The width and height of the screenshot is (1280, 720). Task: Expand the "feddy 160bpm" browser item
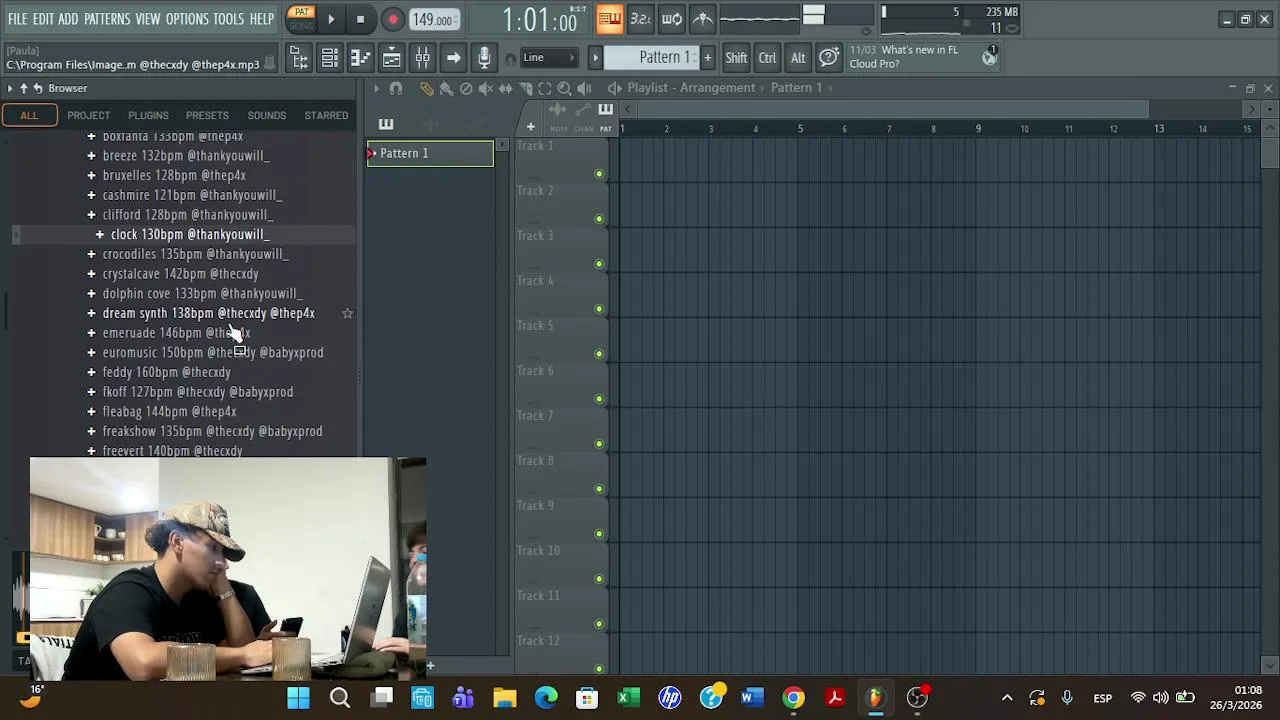pos(91,372)
